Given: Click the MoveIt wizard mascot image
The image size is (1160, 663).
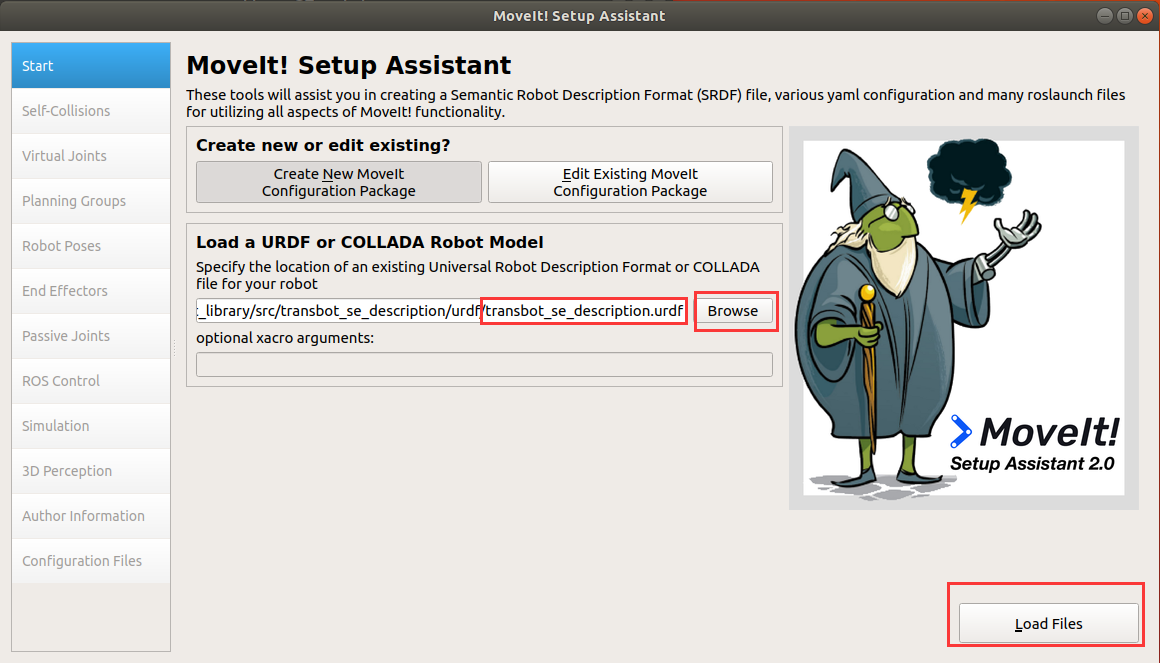Looking at the screenshot, I should tap(964, 318).
